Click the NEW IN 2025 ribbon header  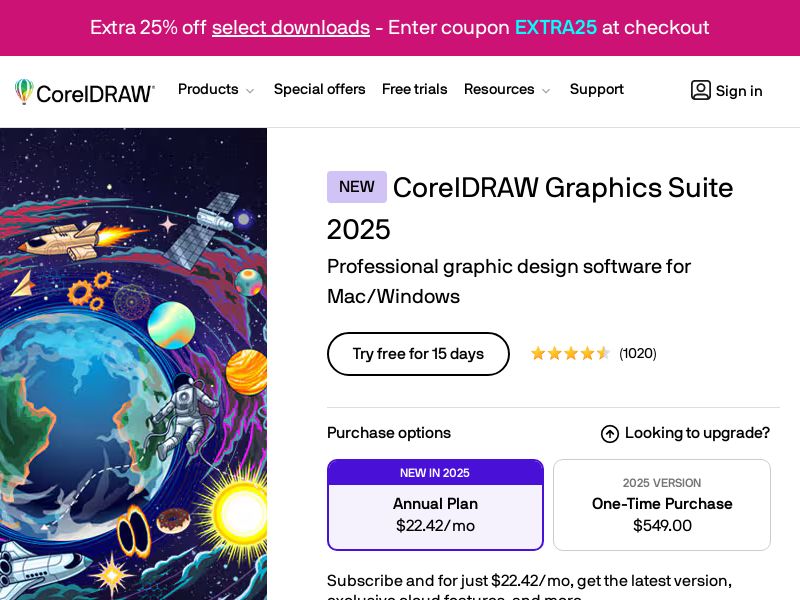(435, 473)
